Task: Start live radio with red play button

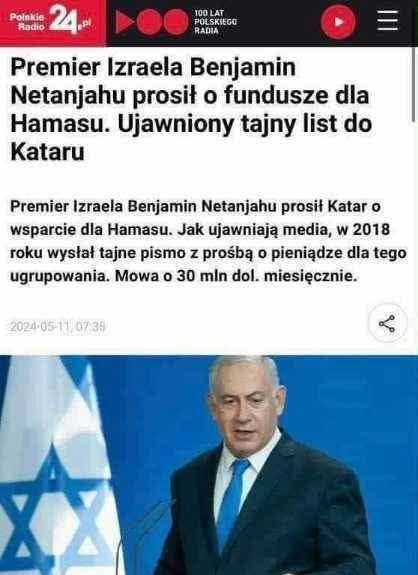Action: [x=338, y=22]
